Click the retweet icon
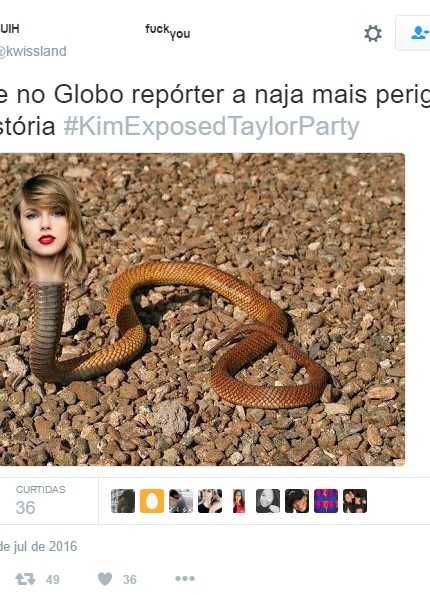 (25, 579)
